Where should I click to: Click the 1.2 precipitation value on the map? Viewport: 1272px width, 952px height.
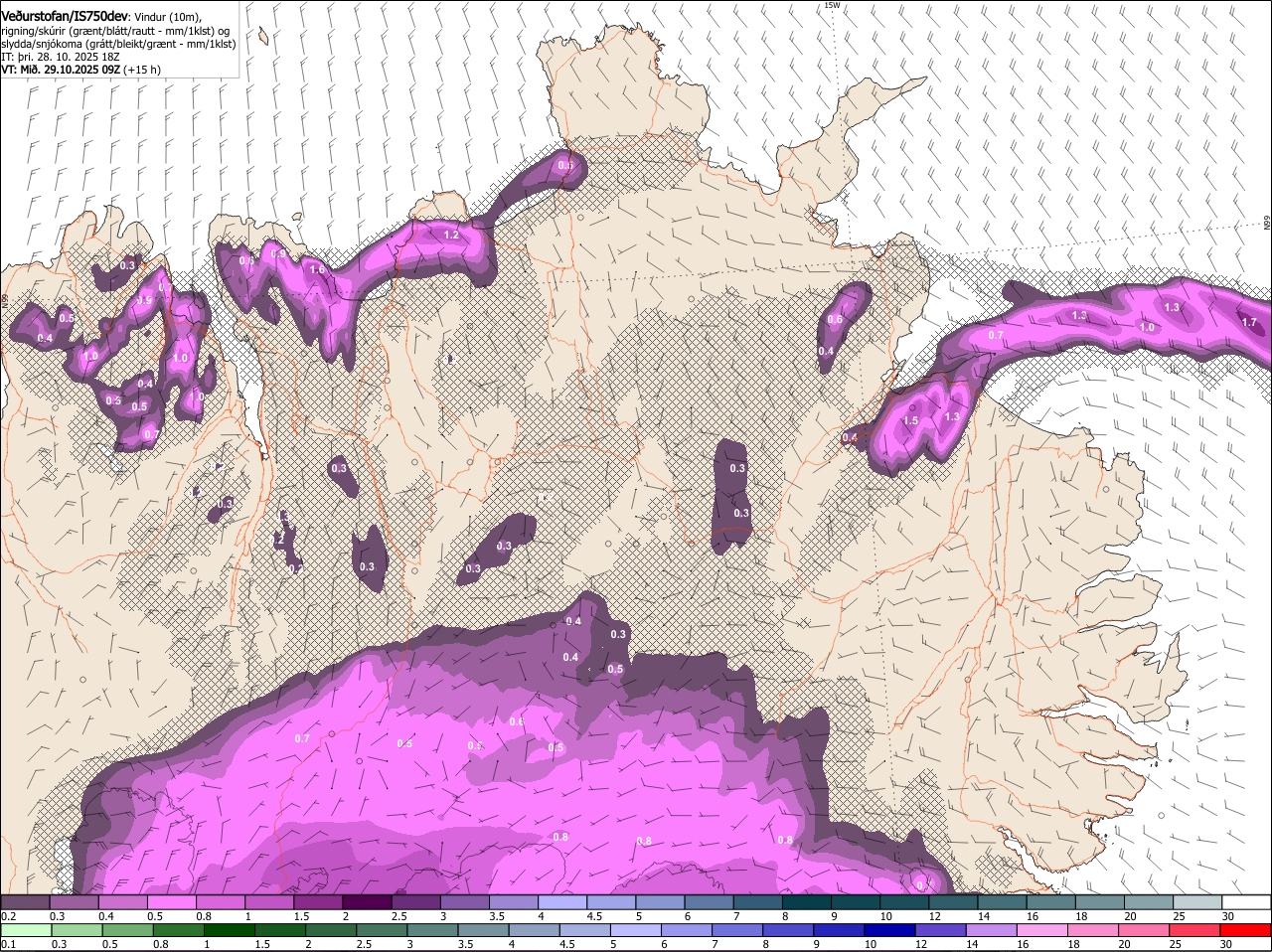click(x=451, y=235)
